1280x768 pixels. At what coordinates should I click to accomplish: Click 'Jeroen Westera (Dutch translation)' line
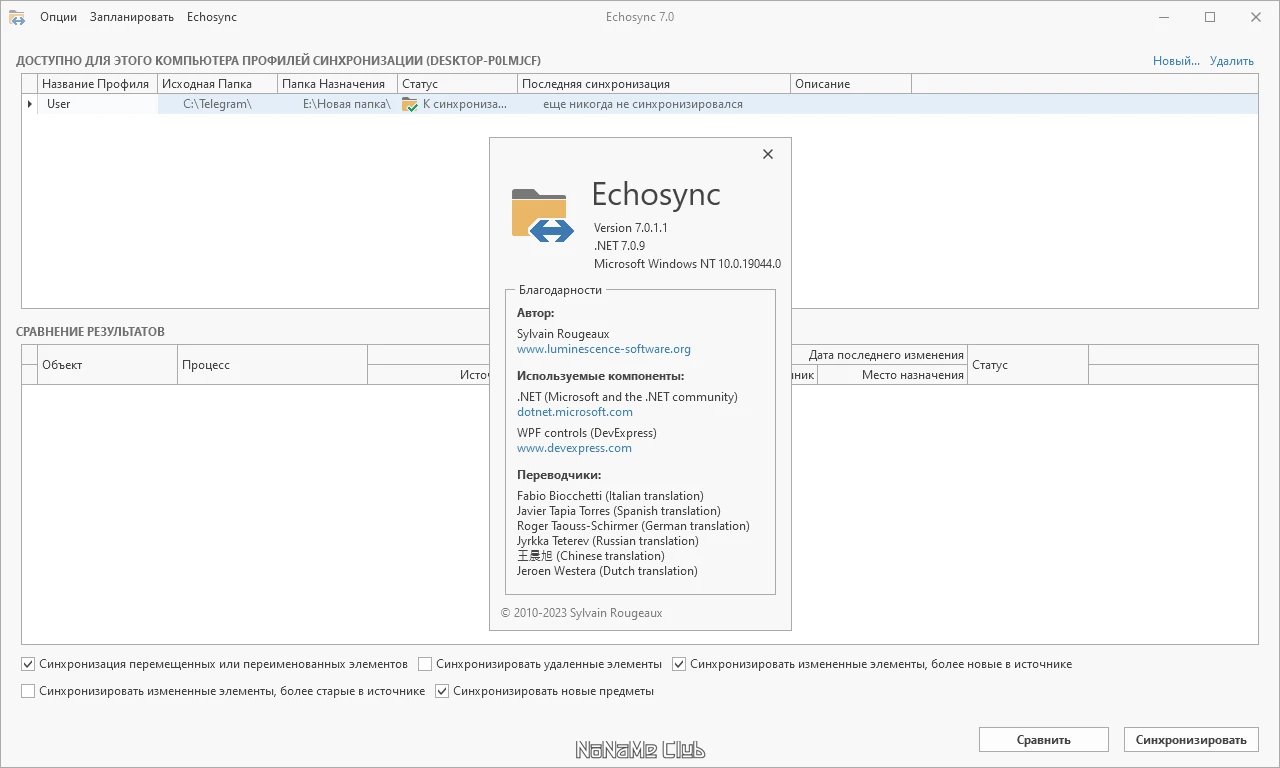coord(607,571)
